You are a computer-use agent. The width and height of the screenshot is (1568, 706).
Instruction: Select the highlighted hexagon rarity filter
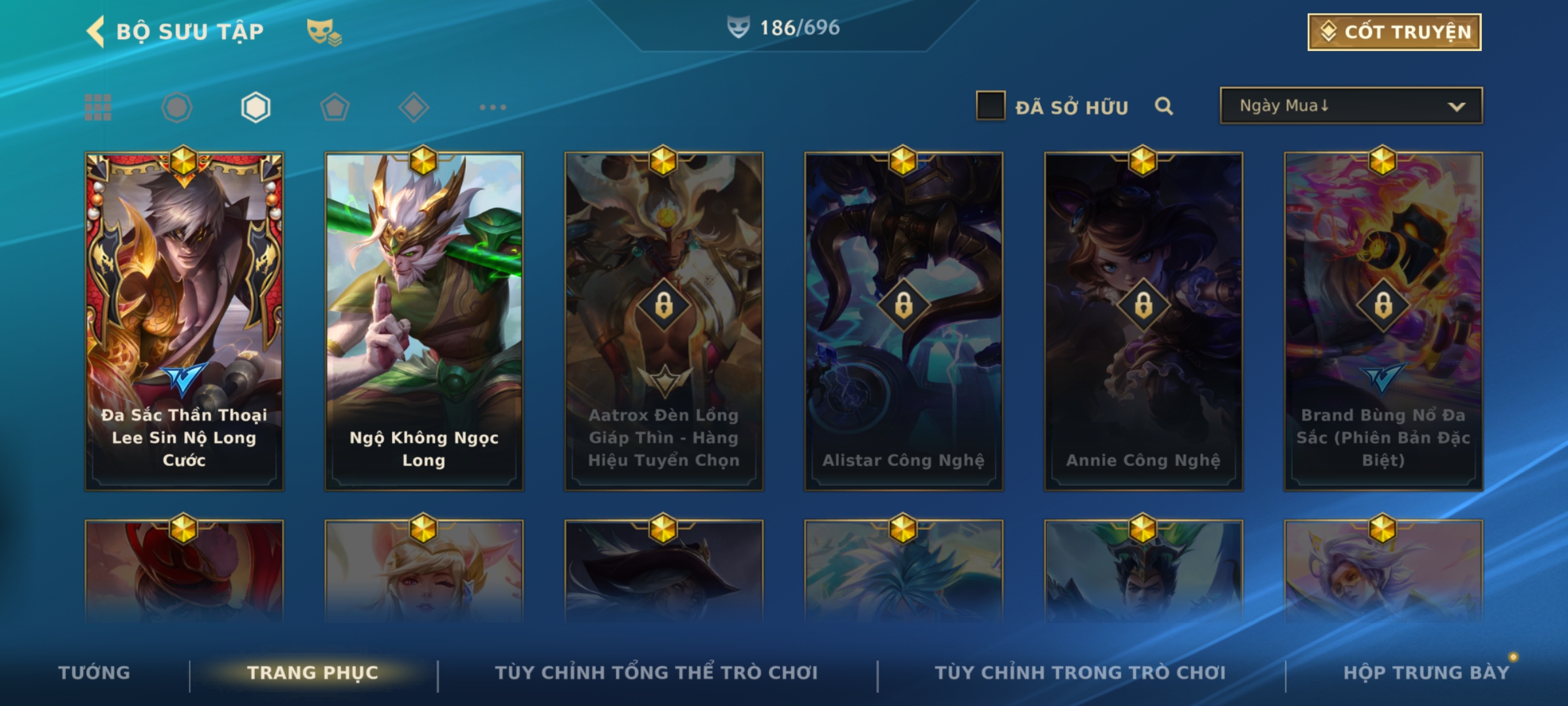(255, 107)
